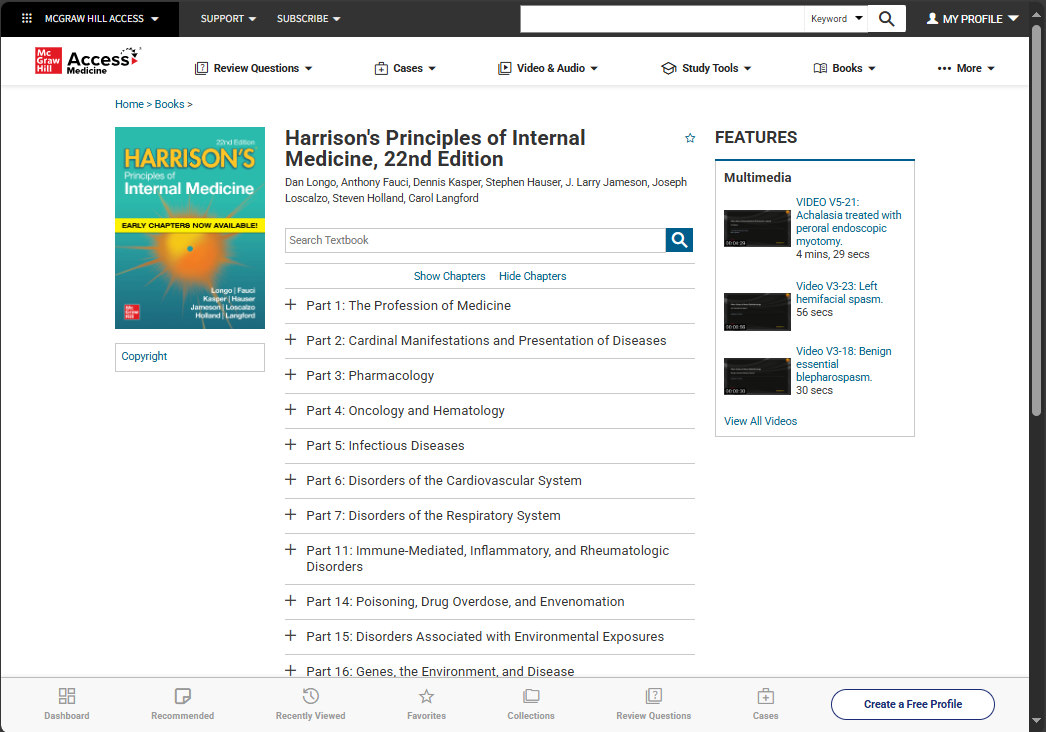
Task: Open VIDEO V5-21 Achalasia video link
Action: coord(849,222)
